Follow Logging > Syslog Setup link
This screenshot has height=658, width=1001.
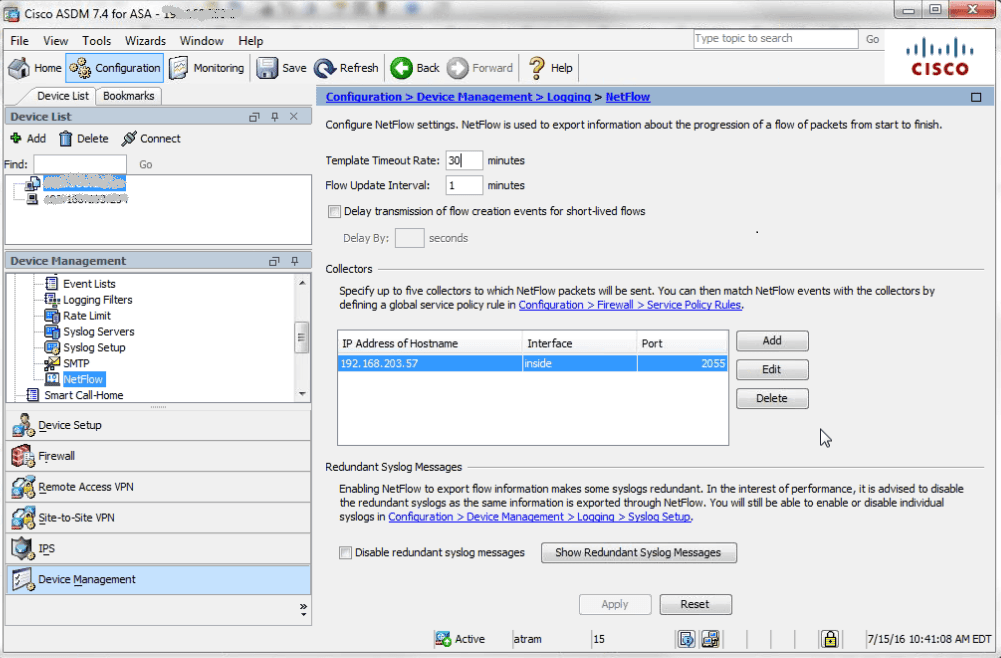point(539,517)
